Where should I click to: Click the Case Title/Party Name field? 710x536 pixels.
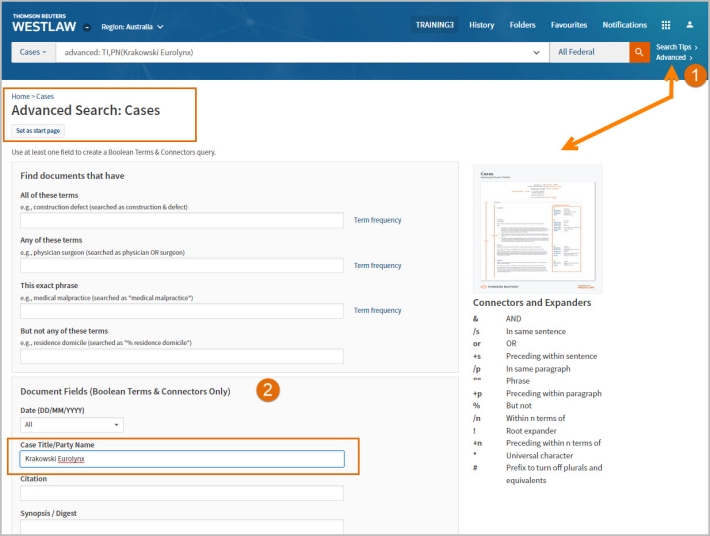[182, 459]
